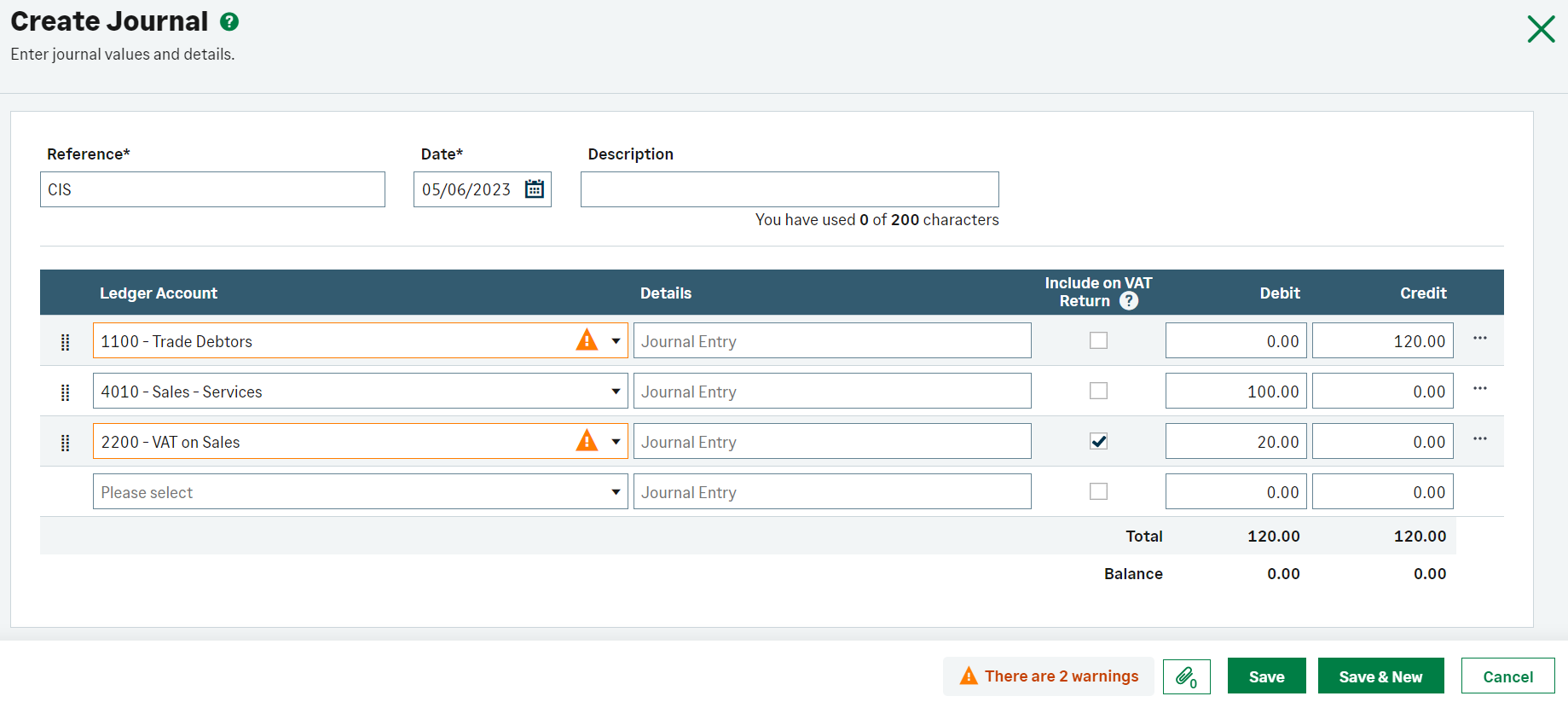Tick VAT Return checkbox for Trade Debtors
Image resolution: width=1568 pixels, height=702 pixels.
pos(1099,340)
